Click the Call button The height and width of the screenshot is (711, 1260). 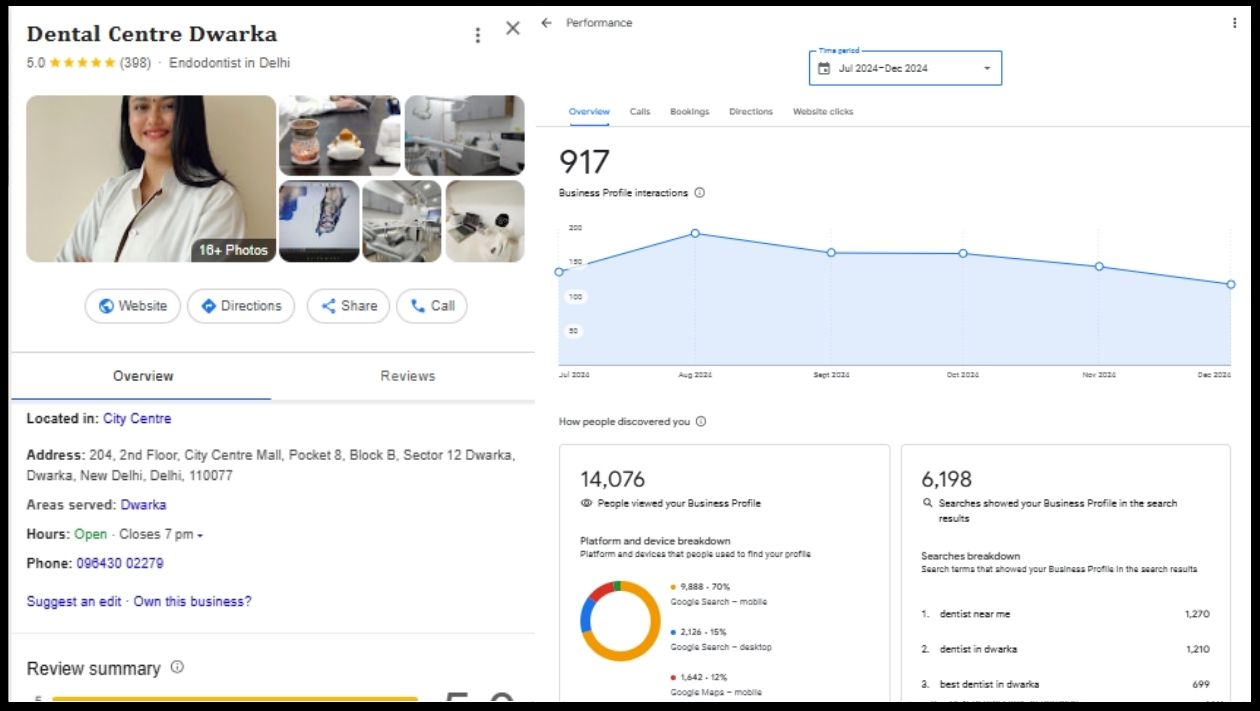pyautogui.click(x=432, y=306)
